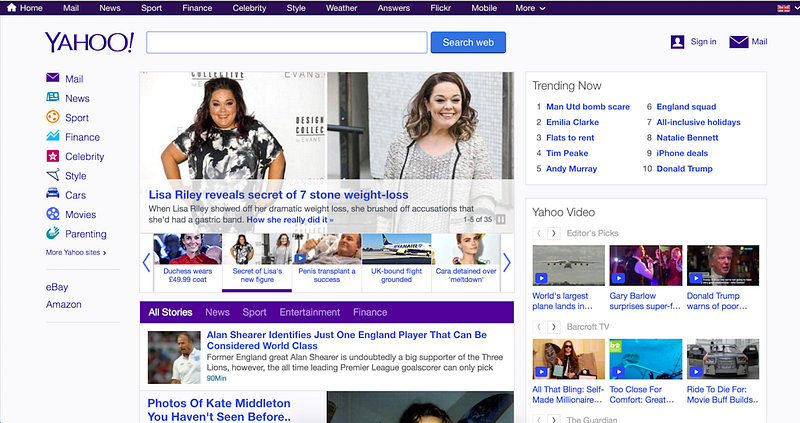Switch to the Entertainment stories tab

tap(310, 312)
